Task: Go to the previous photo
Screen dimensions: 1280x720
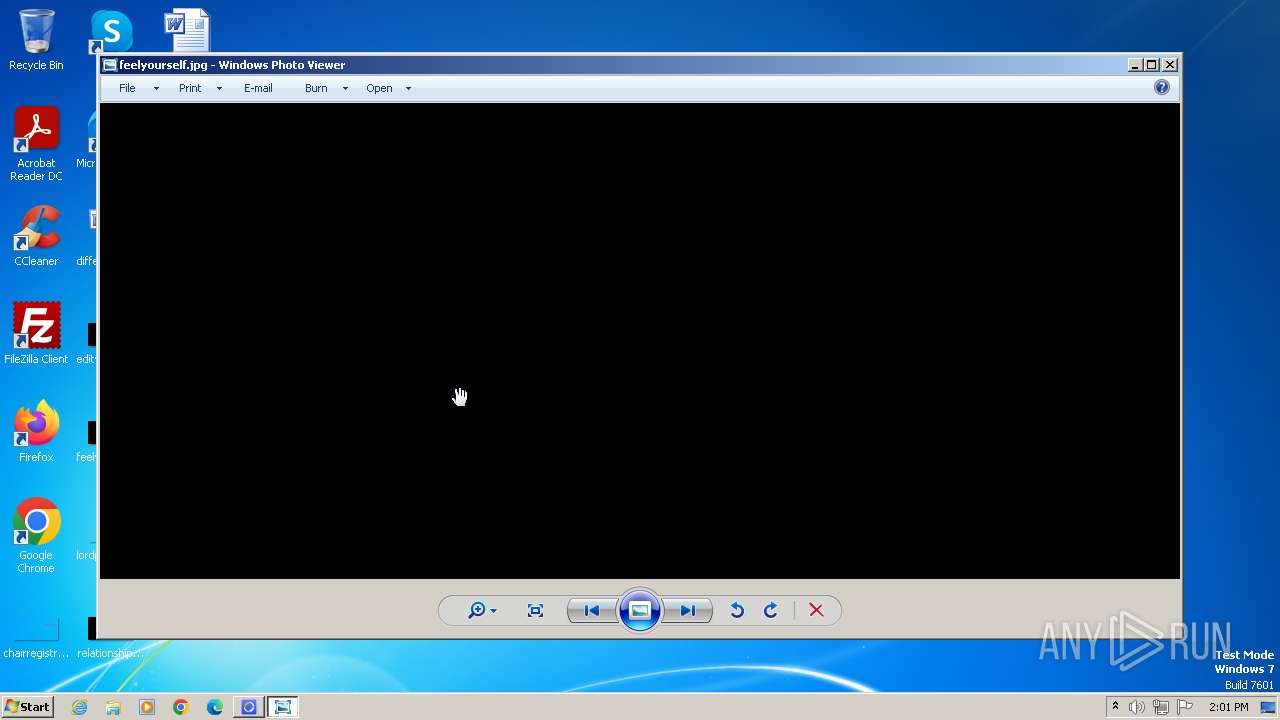Action: click(592, 610)
